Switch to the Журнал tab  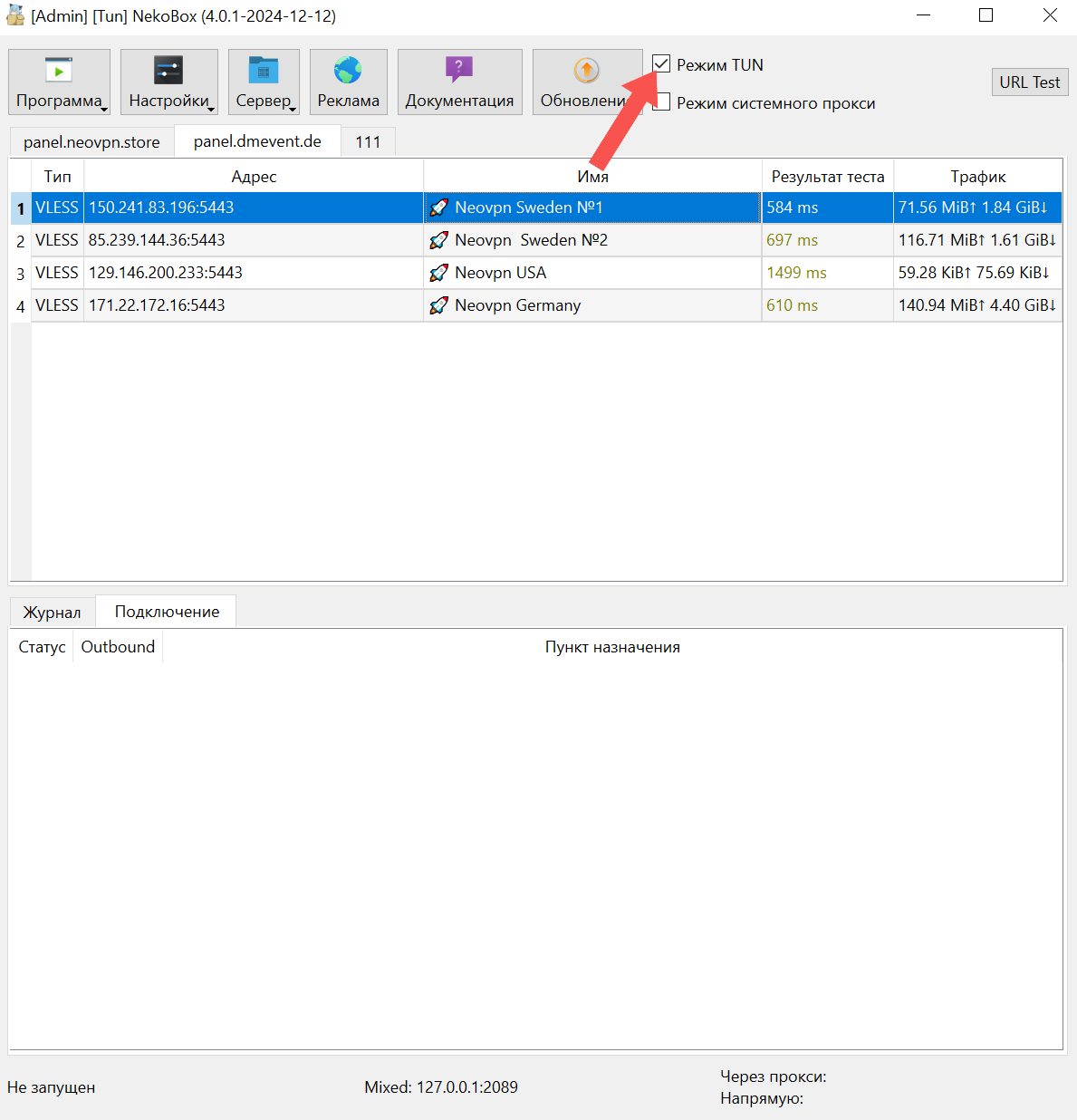(x=52, y=613)
